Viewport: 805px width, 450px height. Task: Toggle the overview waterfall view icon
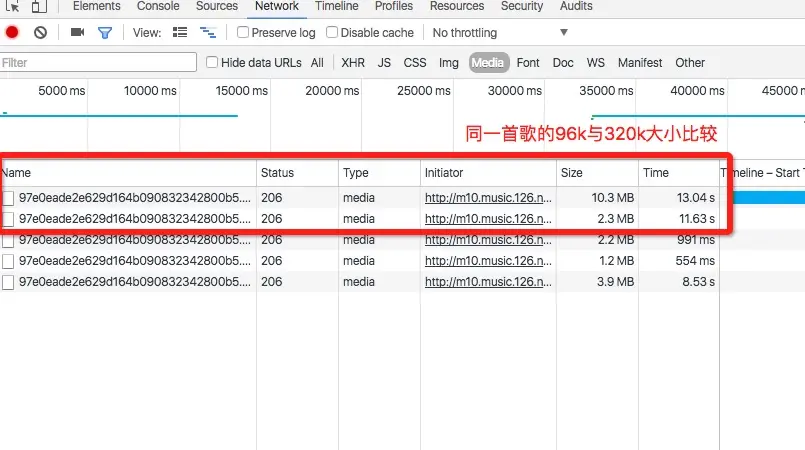(x=208, y=32)
